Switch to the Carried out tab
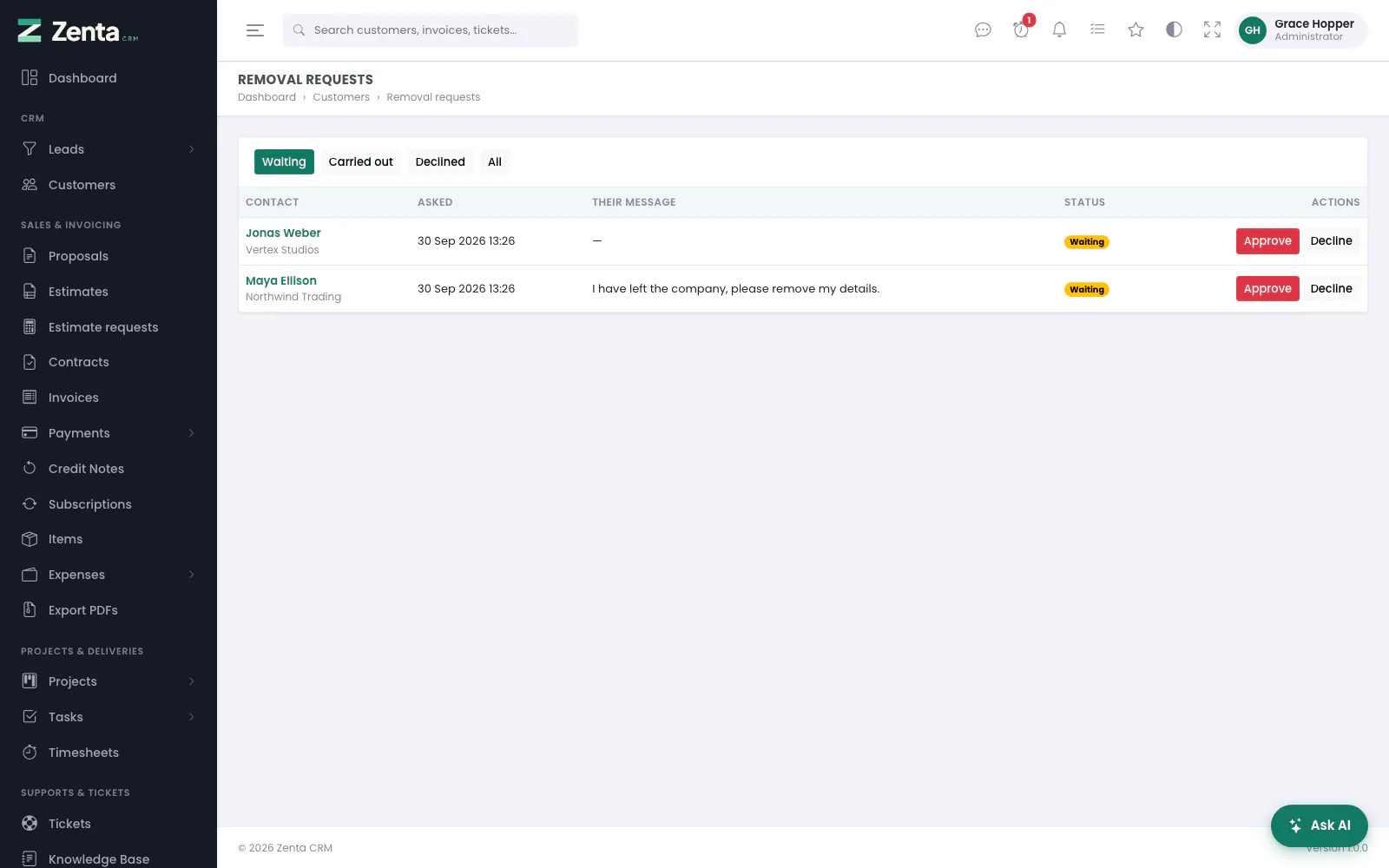Image resolution: width=1389 pixels, height=868 pixels. pyautogui.click(x=360, y=161)
